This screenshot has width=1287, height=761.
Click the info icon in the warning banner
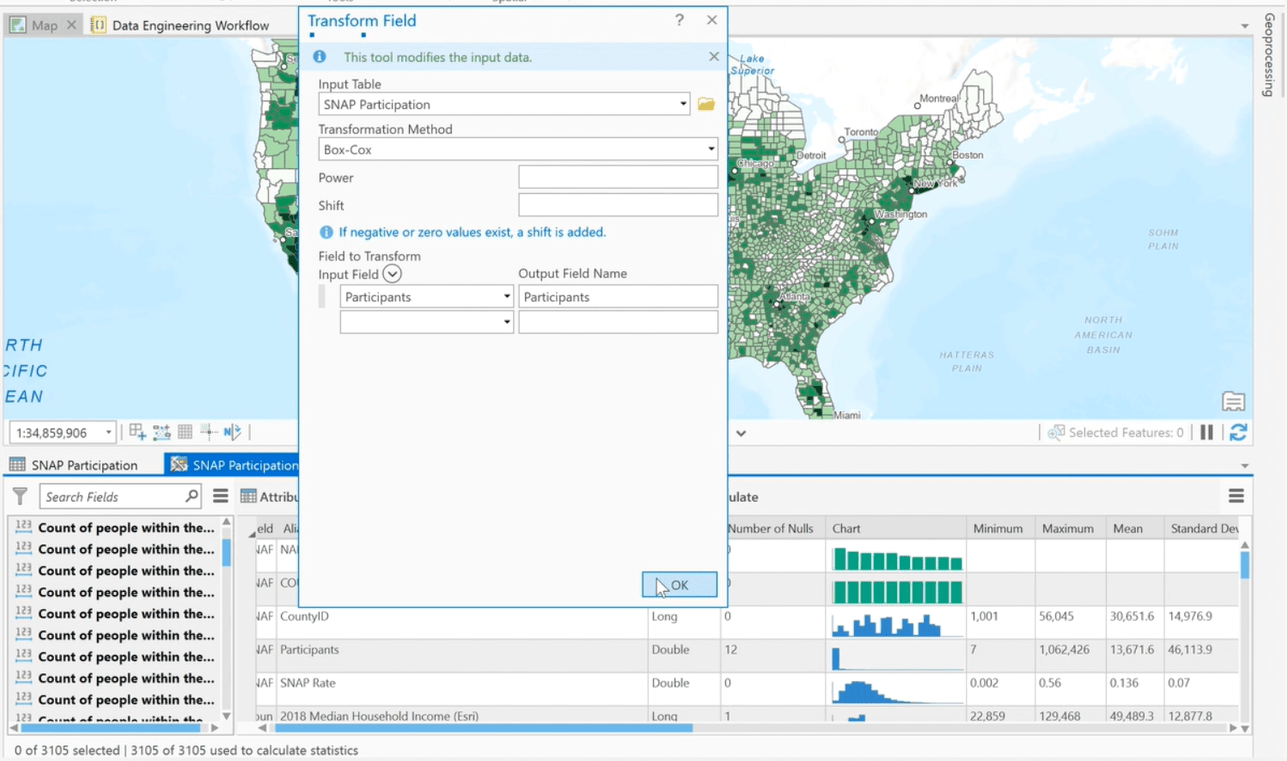click(x=319, y=57)
